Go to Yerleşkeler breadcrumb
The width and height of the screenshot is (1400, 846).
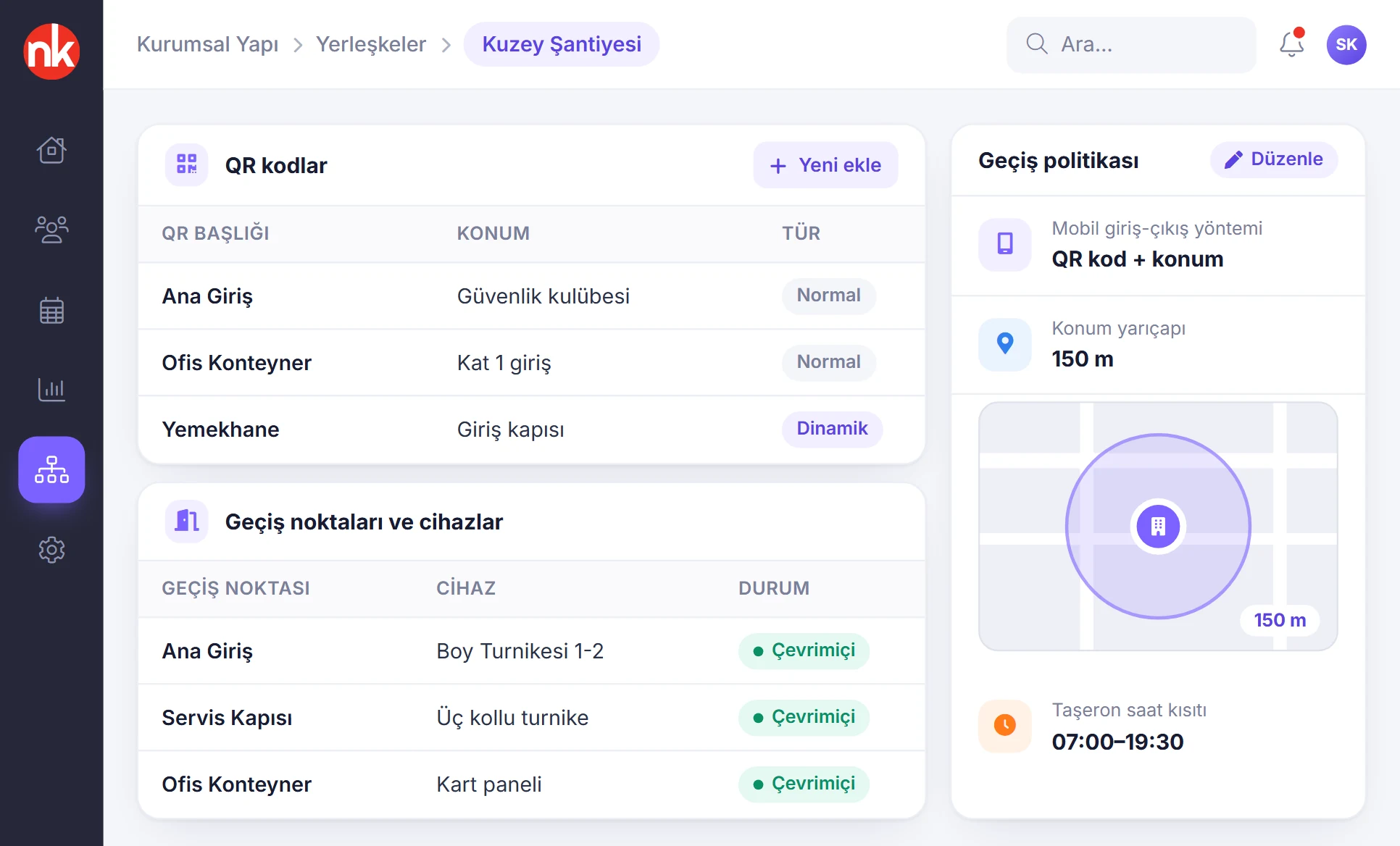click(371, 44)
